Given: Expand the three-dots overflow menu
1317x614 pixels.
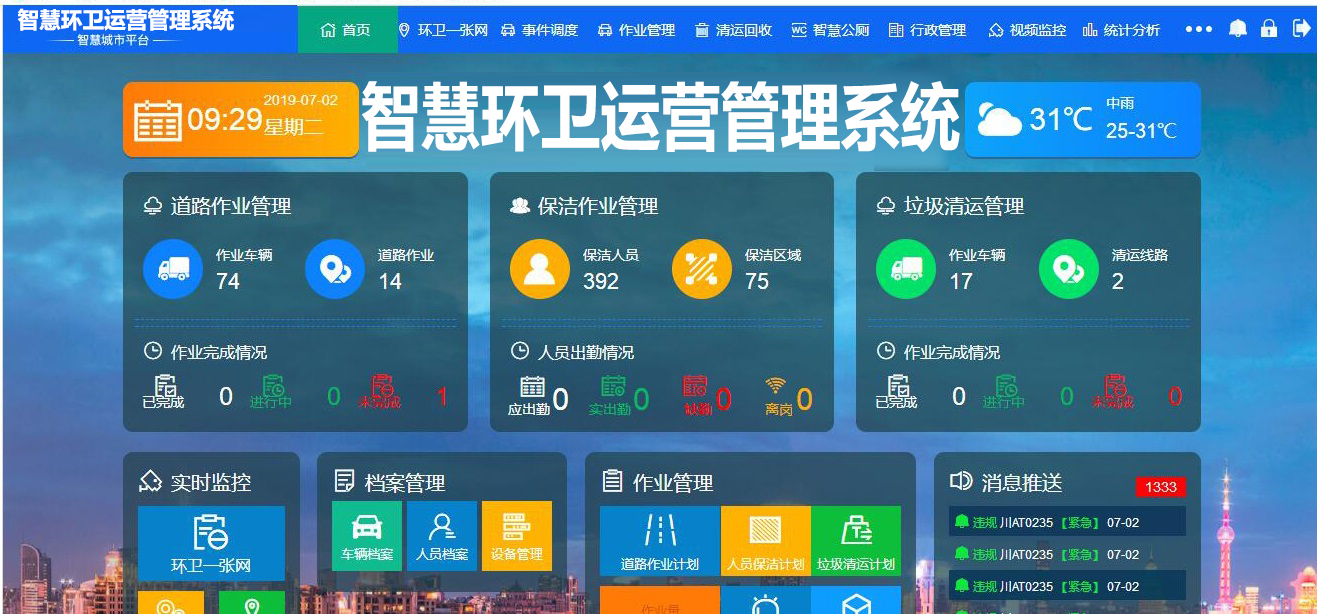Looking at the screenshot, I should tap(1198, 30).
